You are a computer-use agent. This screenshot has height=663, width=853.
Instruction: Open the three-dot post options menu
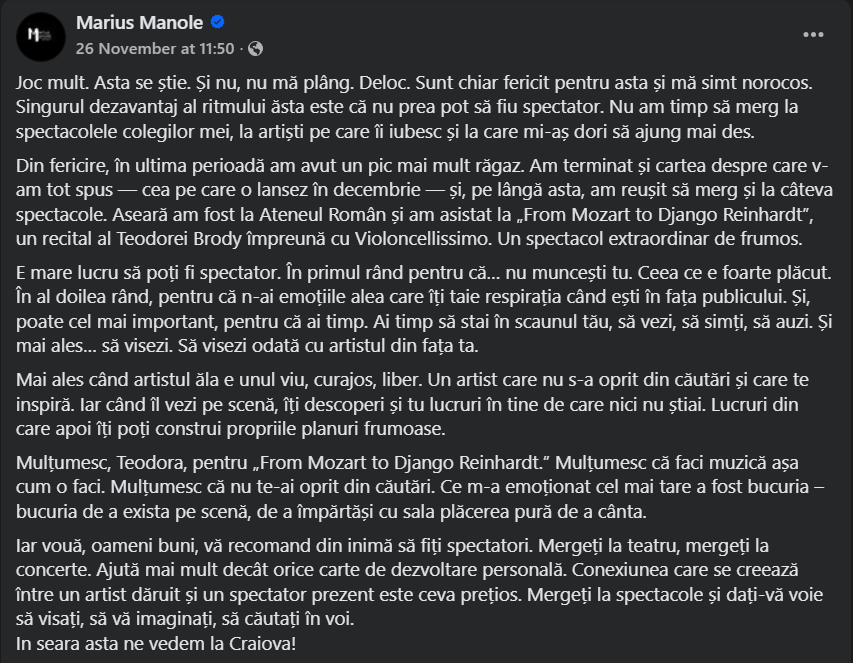click(x=814, y=34)
